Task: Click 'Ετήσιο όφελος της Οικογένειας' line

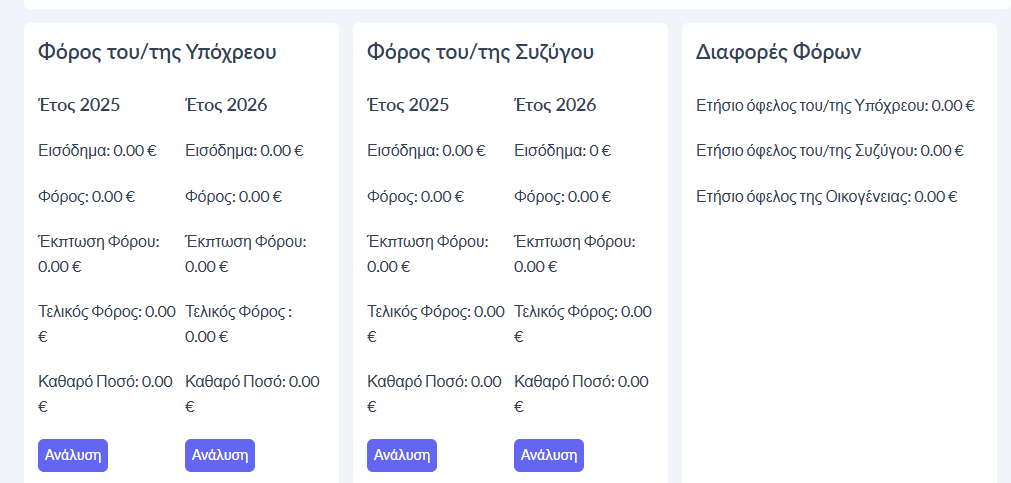Action: (826, 197)
